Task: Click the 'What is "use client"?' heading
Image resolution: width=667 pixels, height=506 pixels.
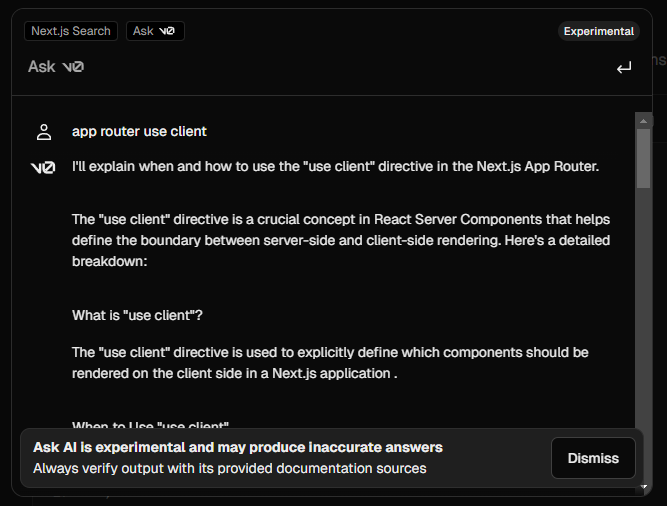Action: 137,315
